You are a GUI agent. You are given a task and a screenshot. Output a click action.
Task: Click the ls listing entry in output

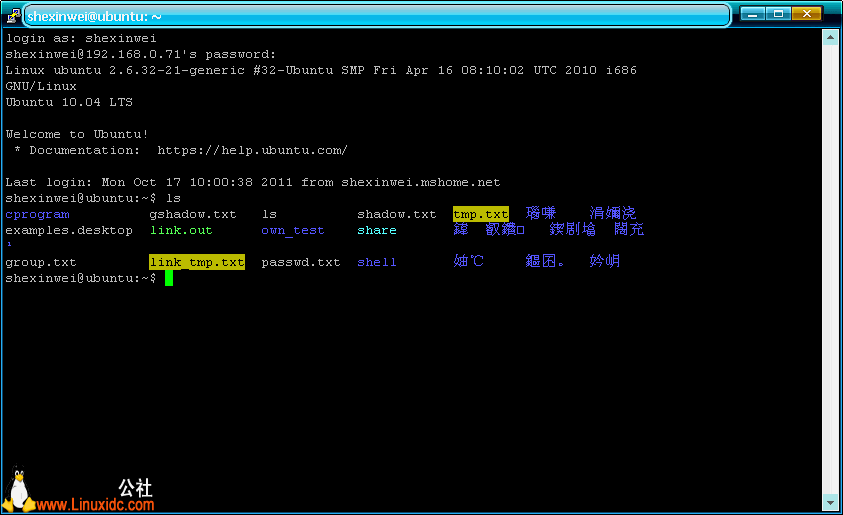[269, 214]
